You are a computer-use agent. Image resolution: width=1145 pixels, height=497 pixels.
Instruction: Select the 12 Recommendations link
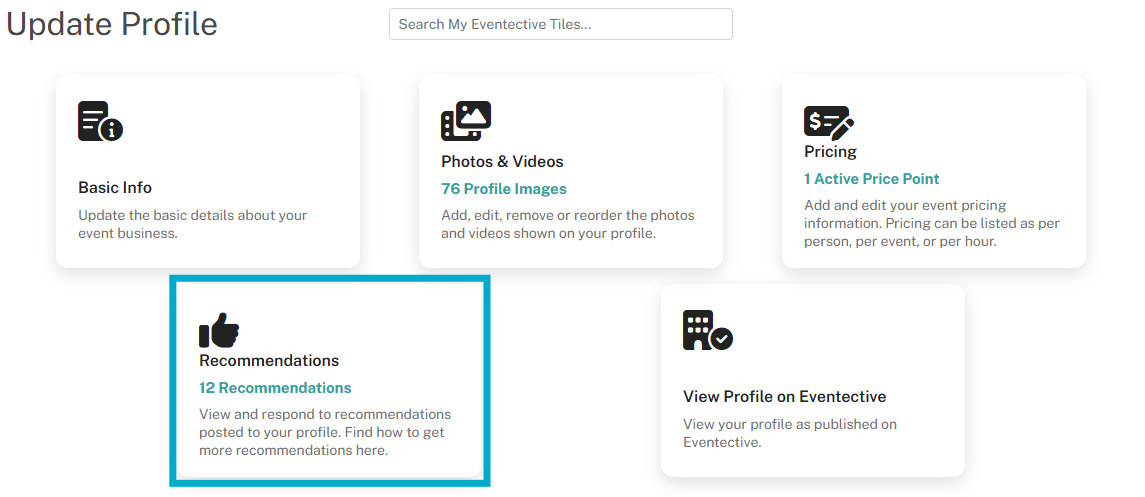click(275, 388)
